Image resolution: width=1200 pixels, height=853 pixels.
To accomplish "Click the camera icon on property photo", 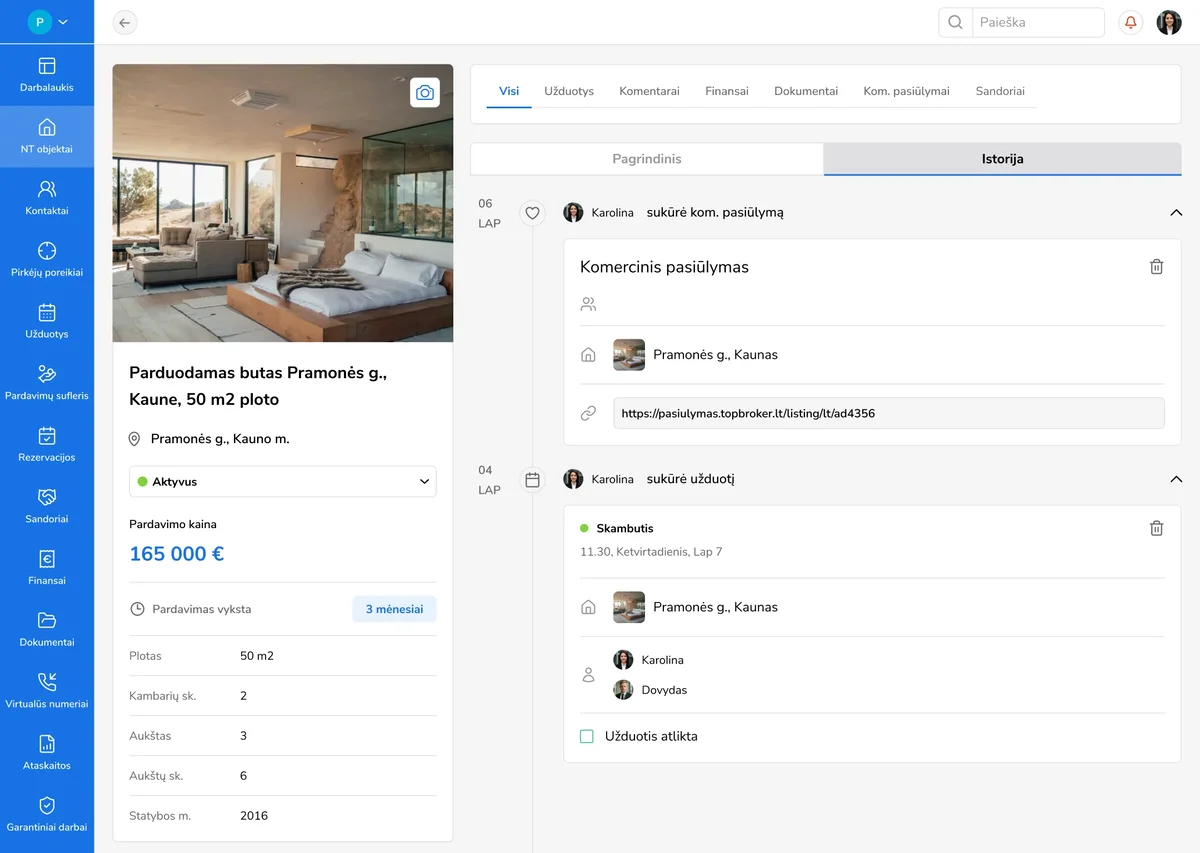I will pyautogui.click(x=425, y=92).
